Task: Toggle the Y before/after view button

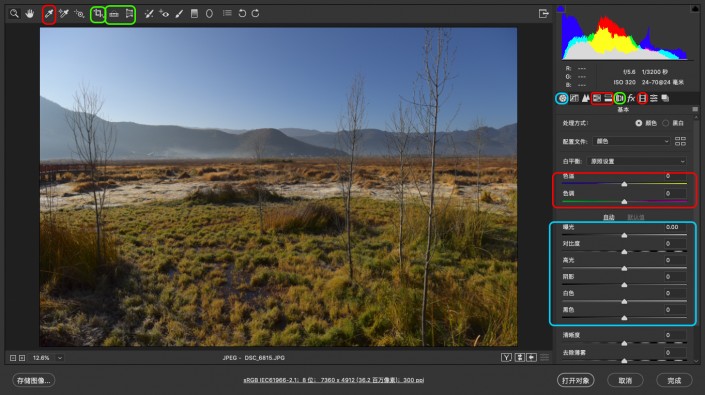Action: click(506, 358)
